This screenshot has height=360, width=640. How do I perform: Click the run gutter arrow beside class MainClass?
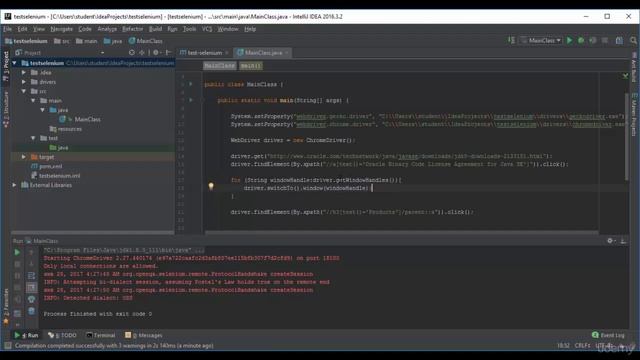191,84
